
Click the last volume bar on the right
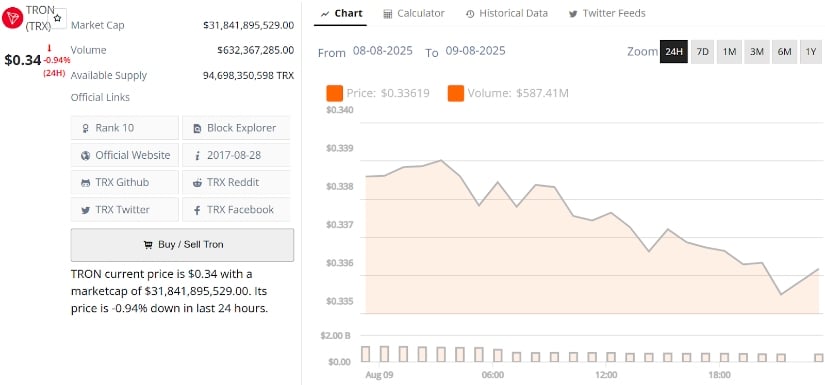(819, 358)
